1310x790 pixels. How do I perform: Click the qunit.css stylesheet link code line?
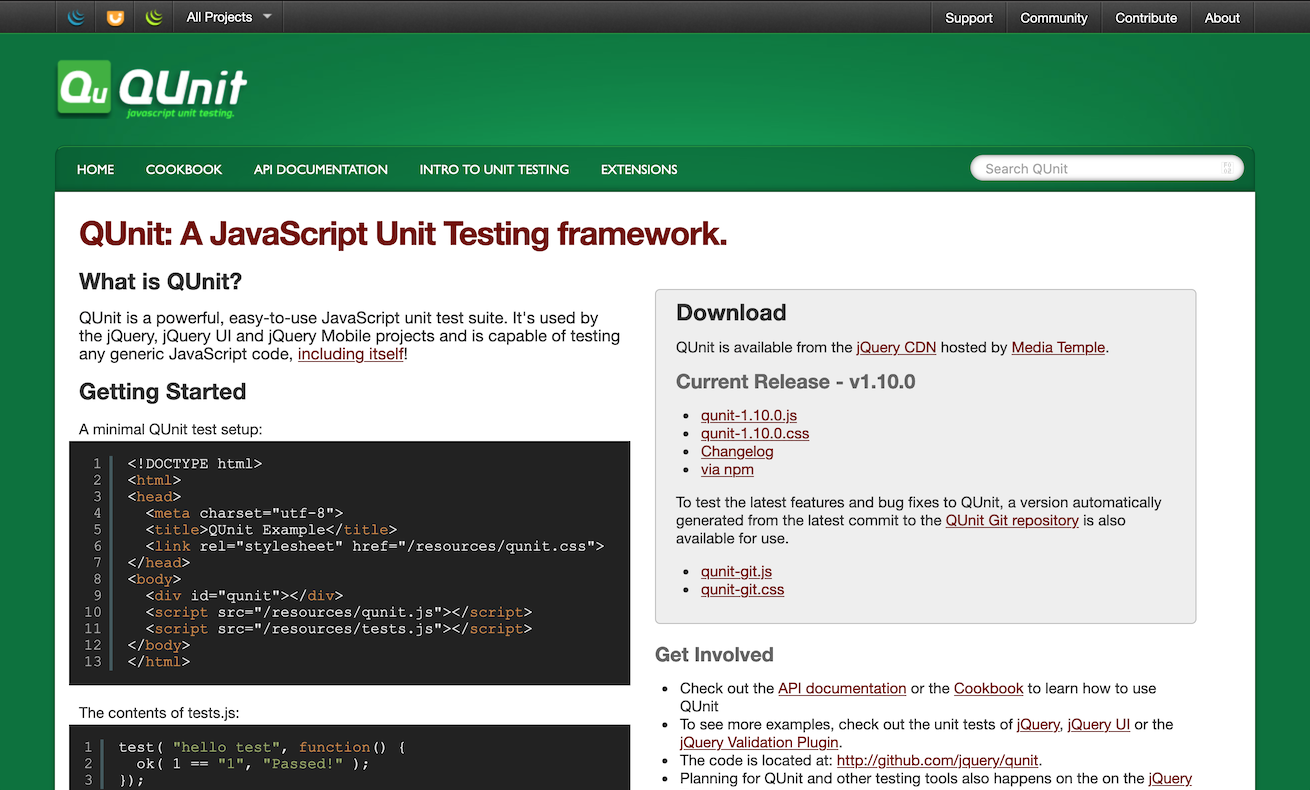point(375,546)
